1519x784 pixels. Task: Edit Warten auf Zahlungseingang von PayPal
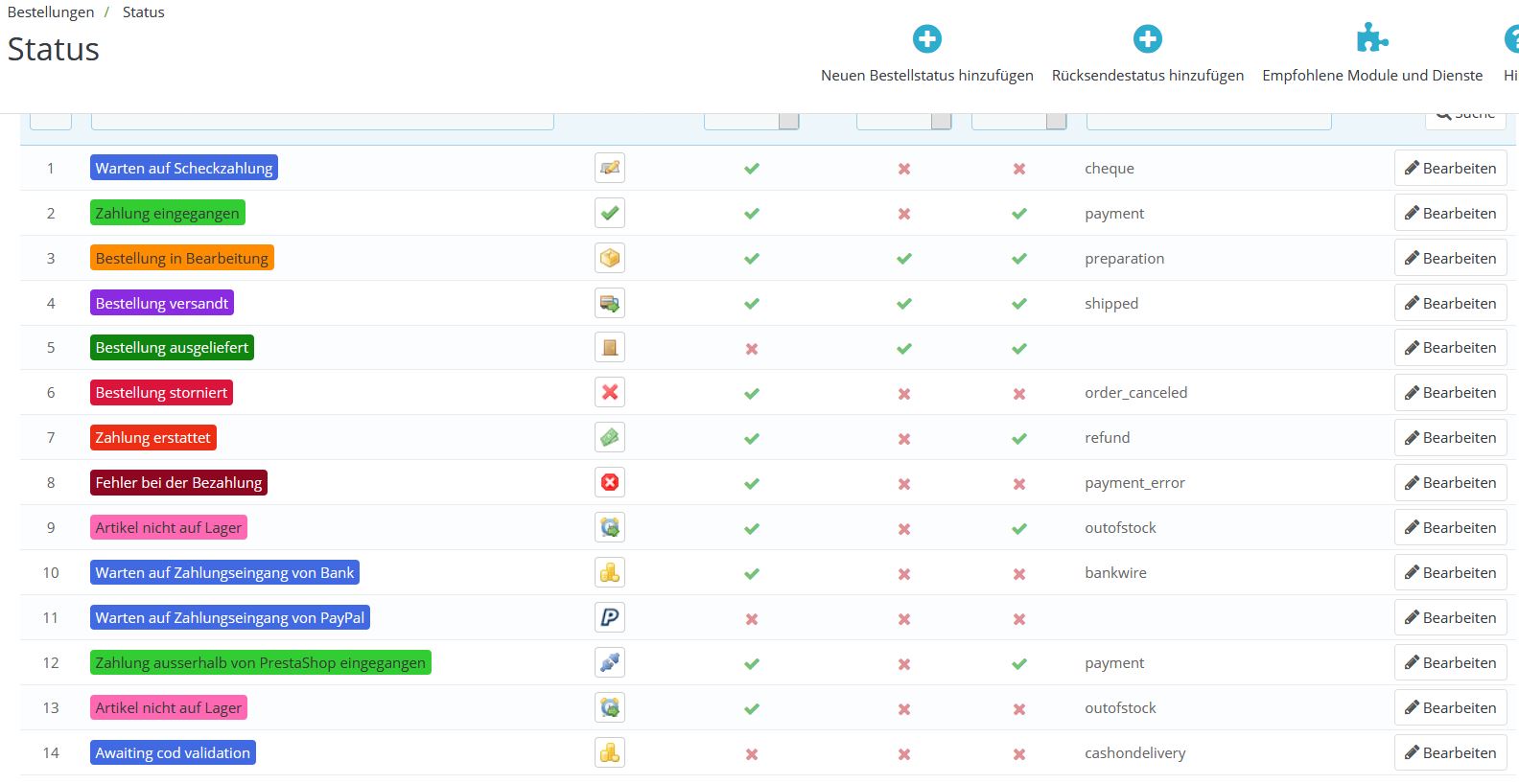click(x=1450, y=617)
